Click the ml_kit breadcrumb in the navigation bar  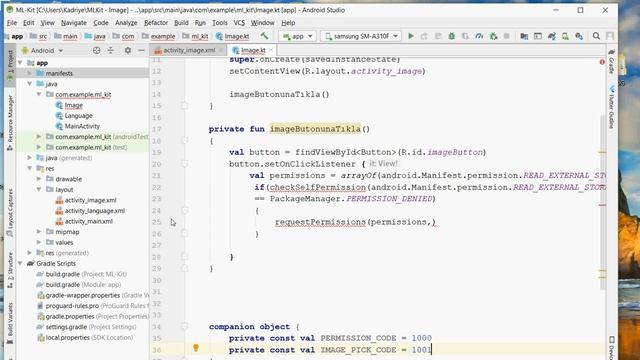click(x=196, y=36)
